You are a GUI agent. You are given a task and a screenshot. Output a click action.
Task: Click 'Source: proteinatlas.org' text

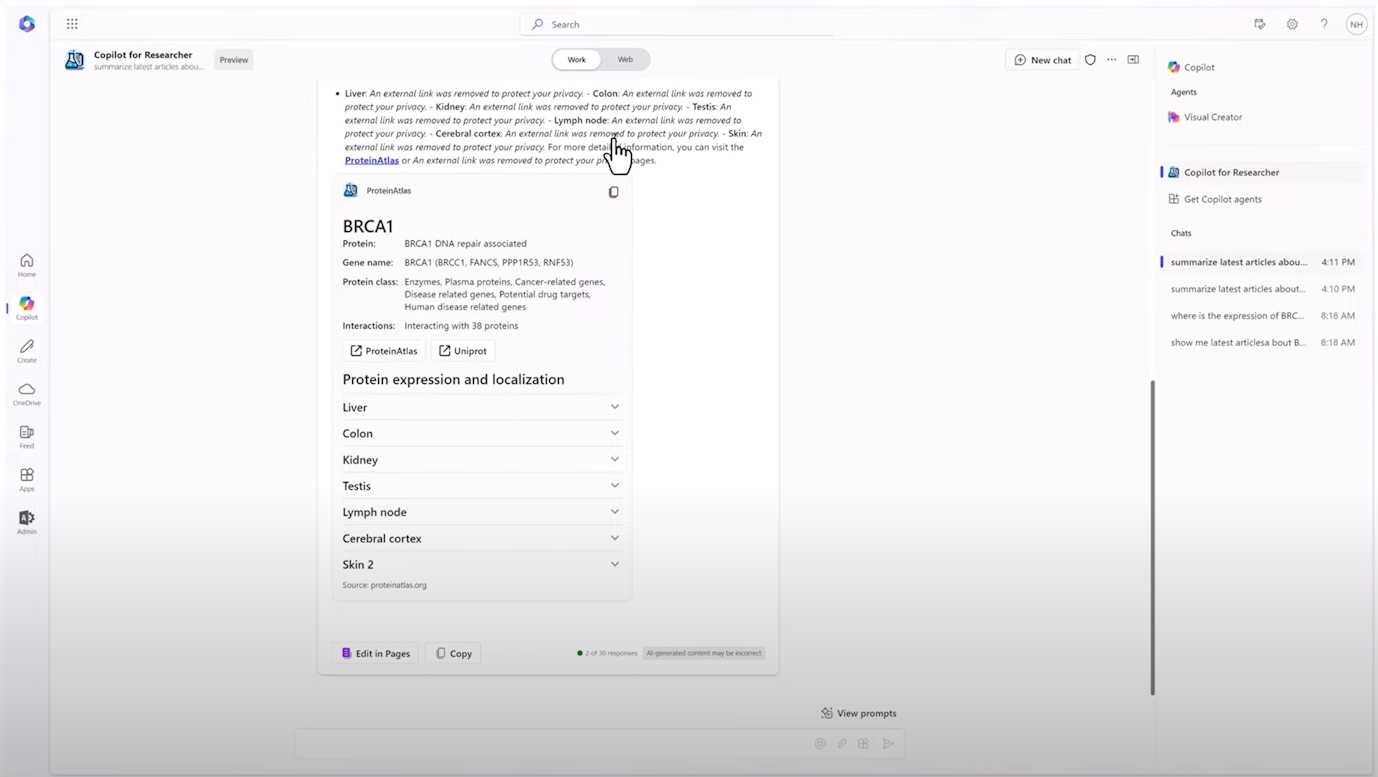tap(384, 585)
